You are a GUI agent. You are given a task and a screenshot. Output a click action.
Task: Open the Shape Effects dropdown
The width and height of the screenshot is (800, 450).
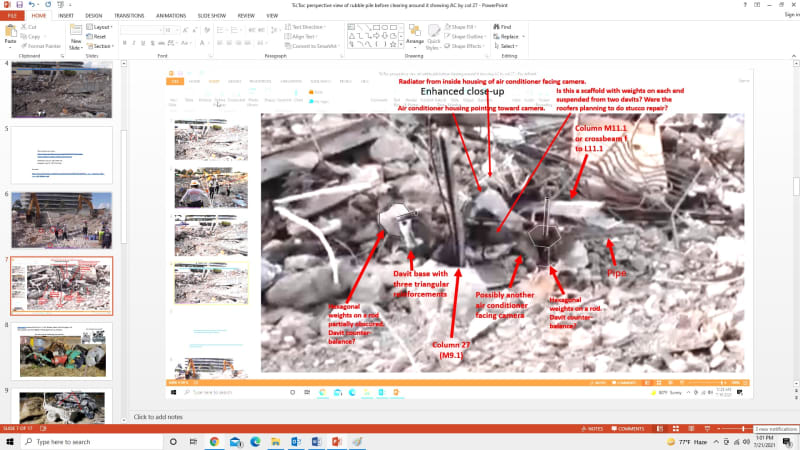point(464,46)
